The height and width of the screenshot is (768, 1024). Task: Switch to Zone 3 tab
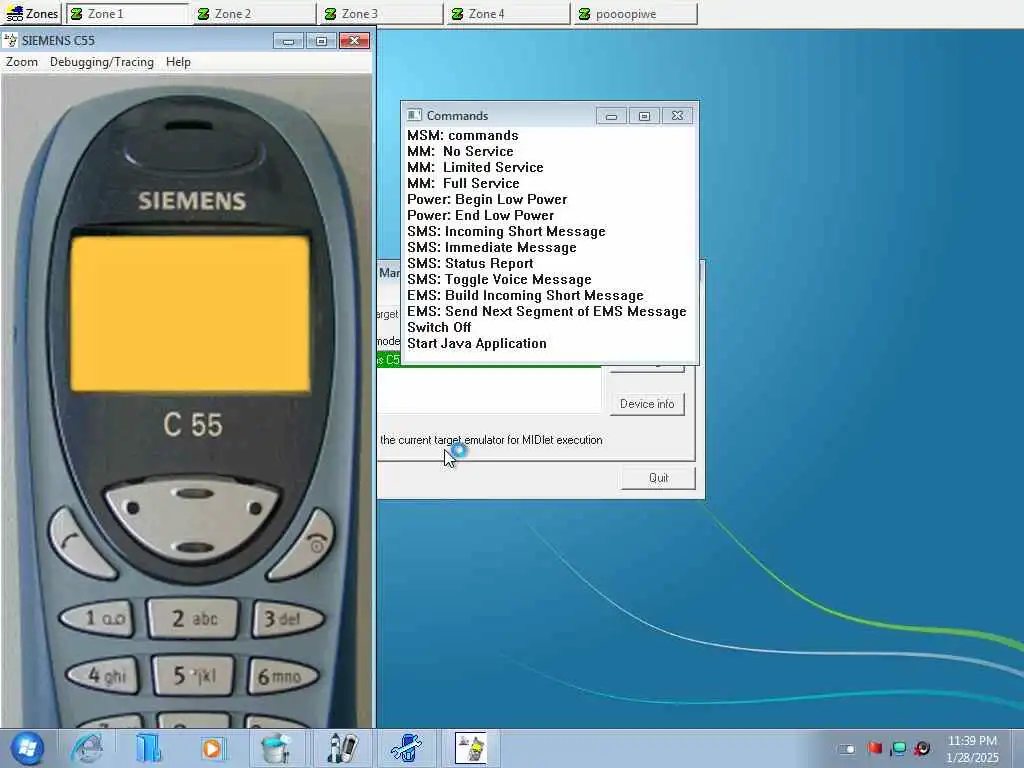click(x=381, y=14)
